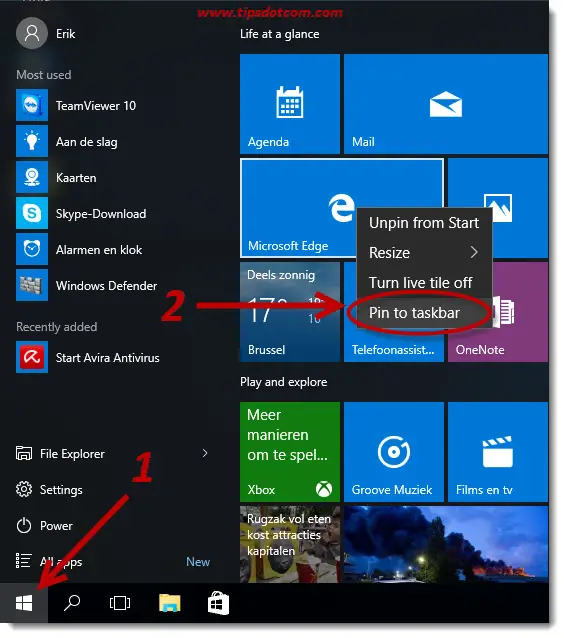The height and width of the screenshot is (638, 564).
Task: Open the Brussel weather tile
Action: [x=290, y=312]
